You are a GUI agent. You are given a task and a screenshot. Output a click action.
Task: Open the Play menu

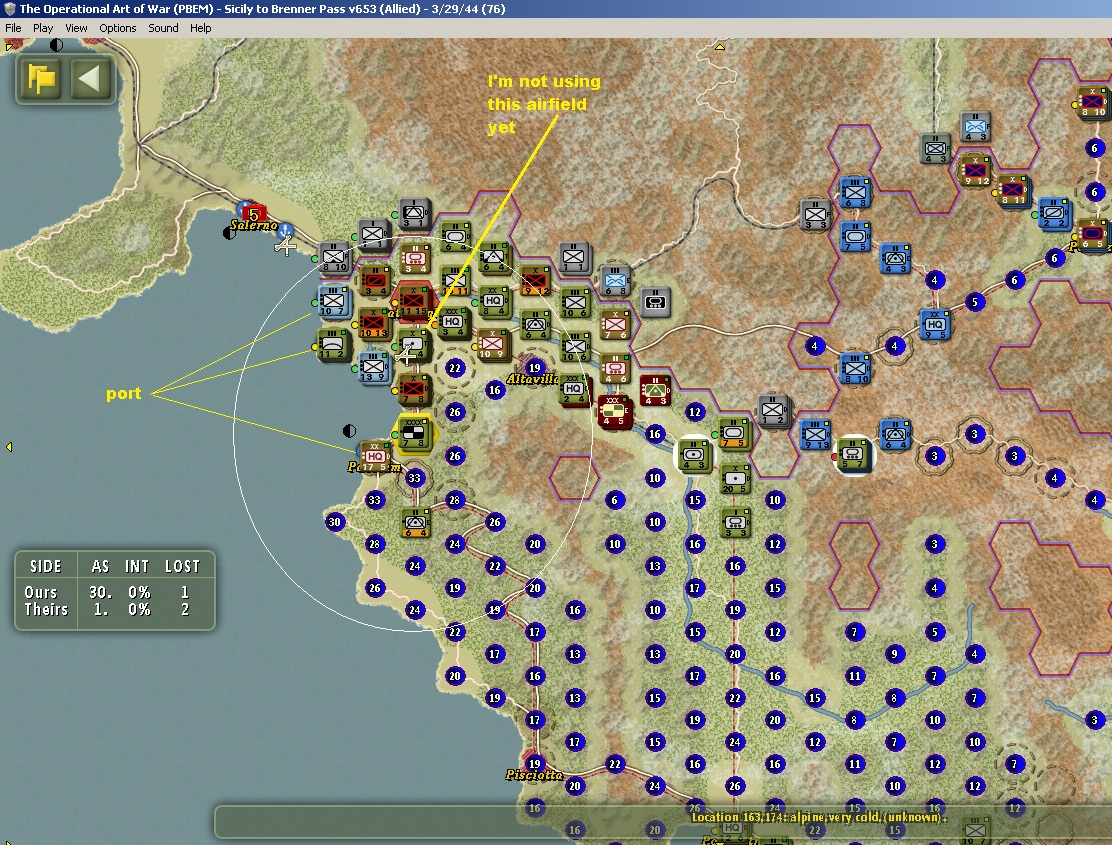(43, 28)
